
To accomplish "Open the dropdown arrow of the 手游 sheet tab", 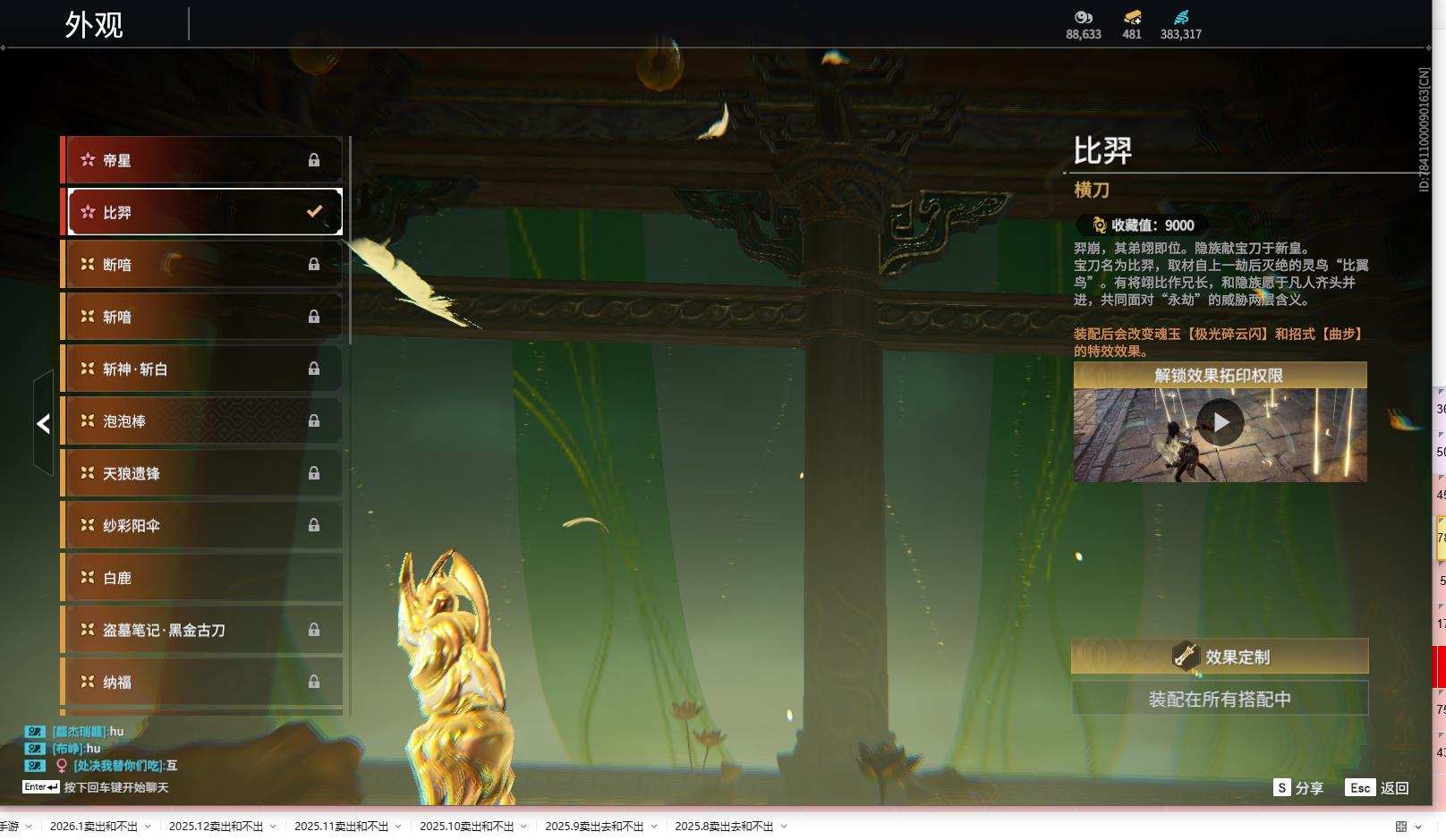I will coord(29,827).
